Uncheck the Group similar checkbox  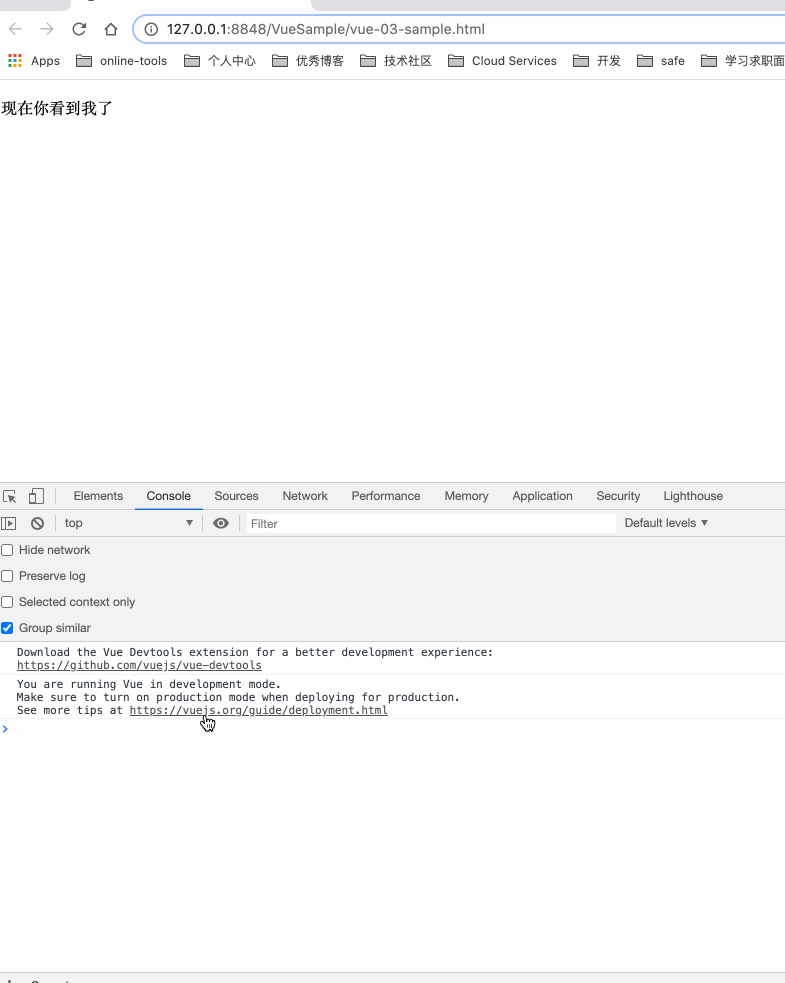[7, 628]
